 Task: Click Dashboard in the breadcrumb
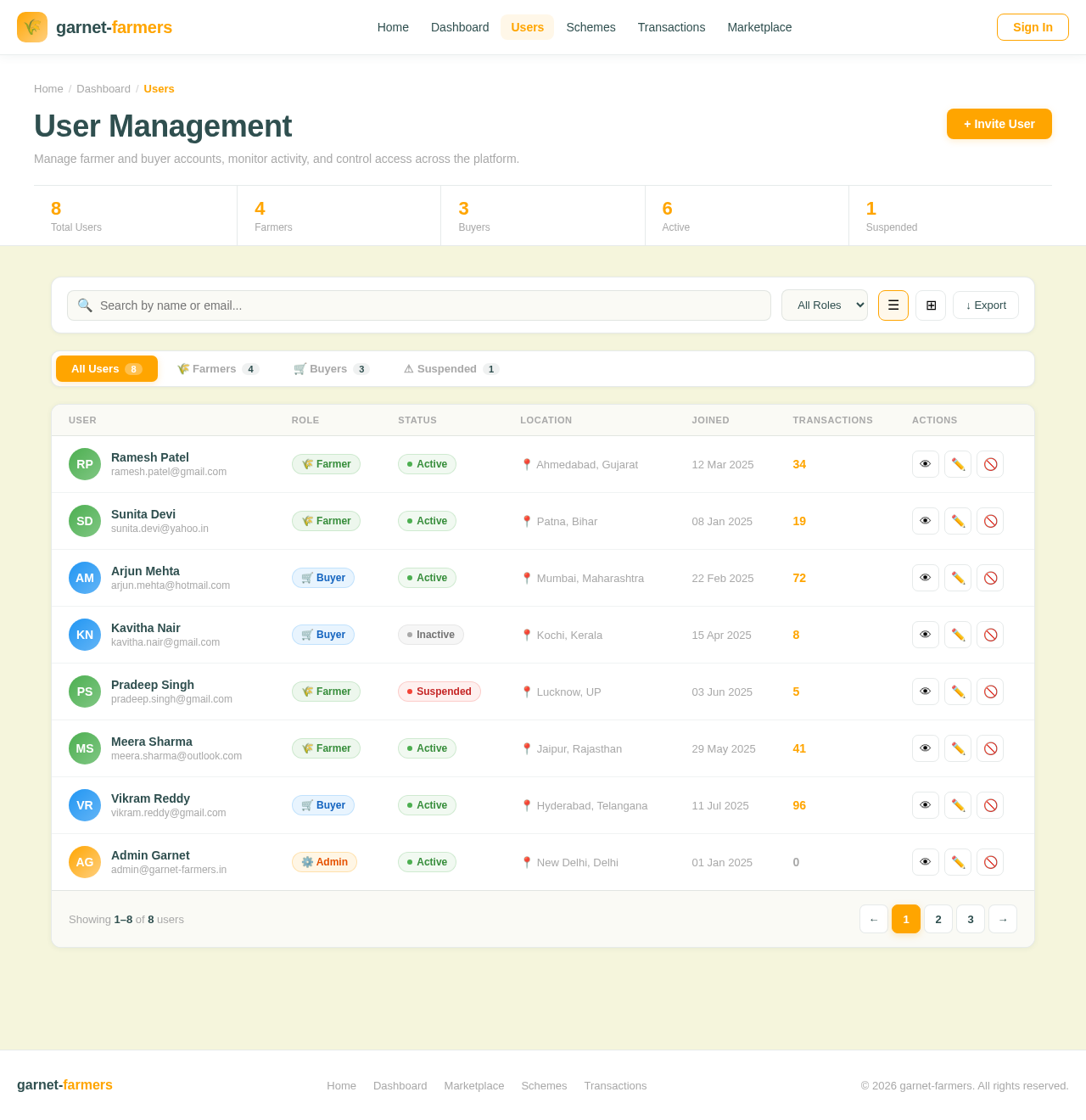click(104, 89)
